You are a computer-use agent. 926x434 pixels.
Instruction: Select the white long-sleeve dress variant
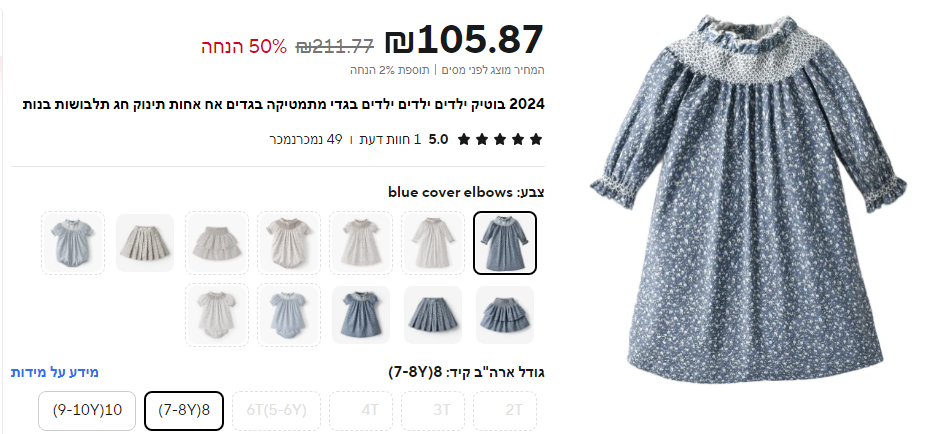pyautogui.click(x=433, y=243)
